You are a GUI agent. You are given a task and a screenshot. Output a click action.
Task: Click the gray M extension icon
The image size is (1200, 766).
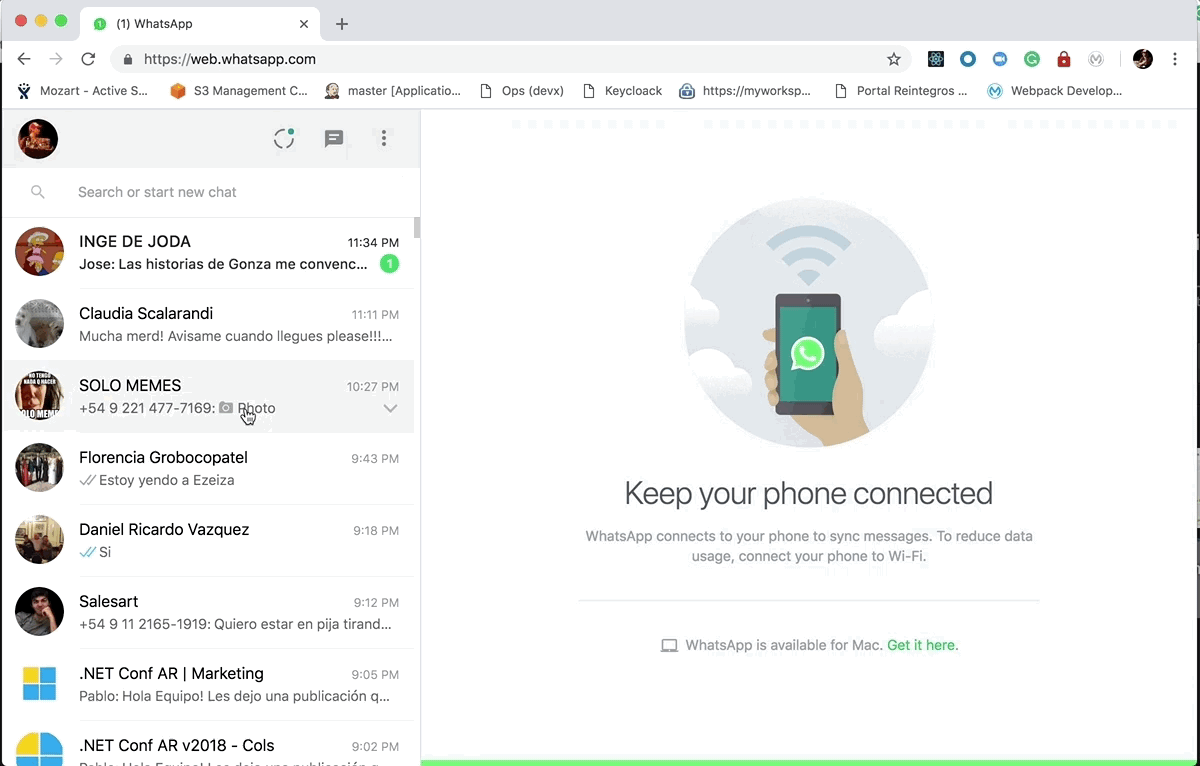pos(1096,59)
